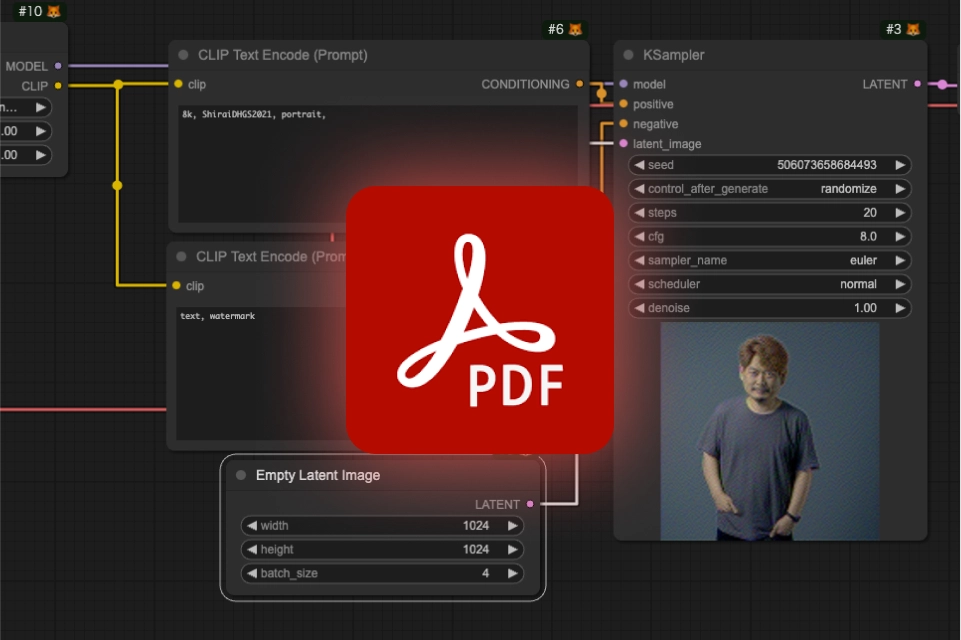Choose next scheduler with right arrow
This screenshot has width=961, height=640.
click(900, 284)
